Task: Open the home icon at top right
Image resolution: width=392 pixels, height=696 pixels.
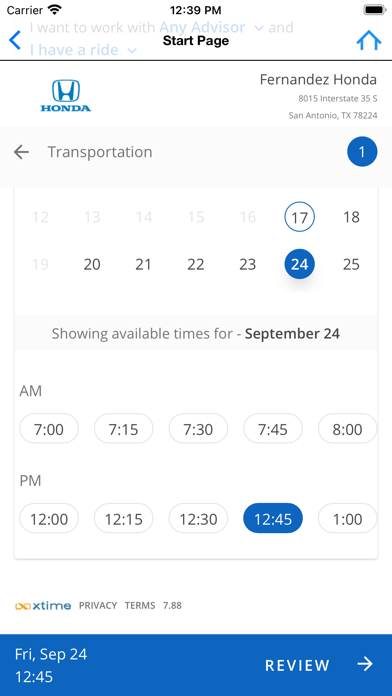Action: [x=368, y=40]
